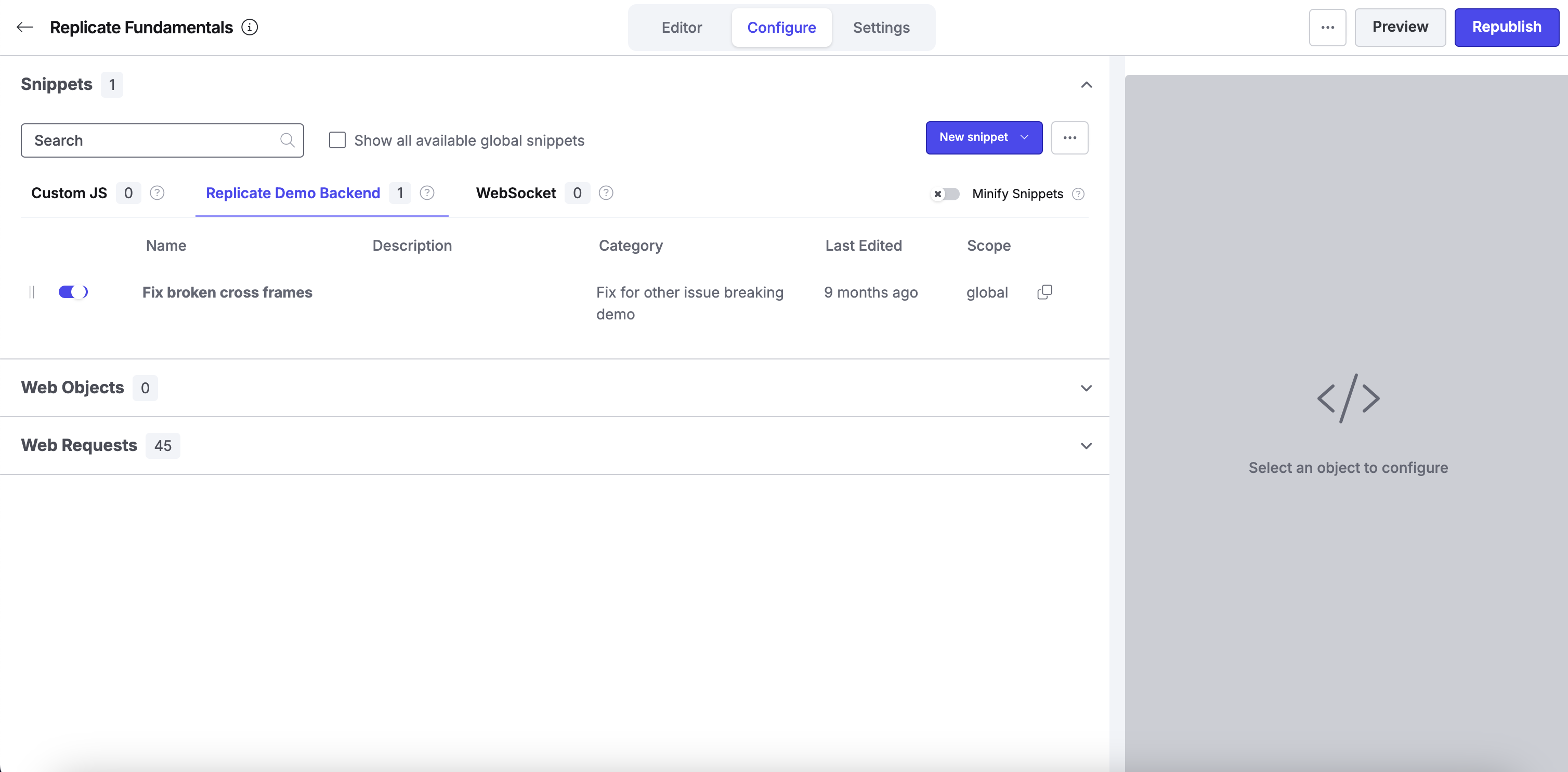This screenshot has height=772, width=1568.
Task: Click the back arrow icon
Action: 24,28
